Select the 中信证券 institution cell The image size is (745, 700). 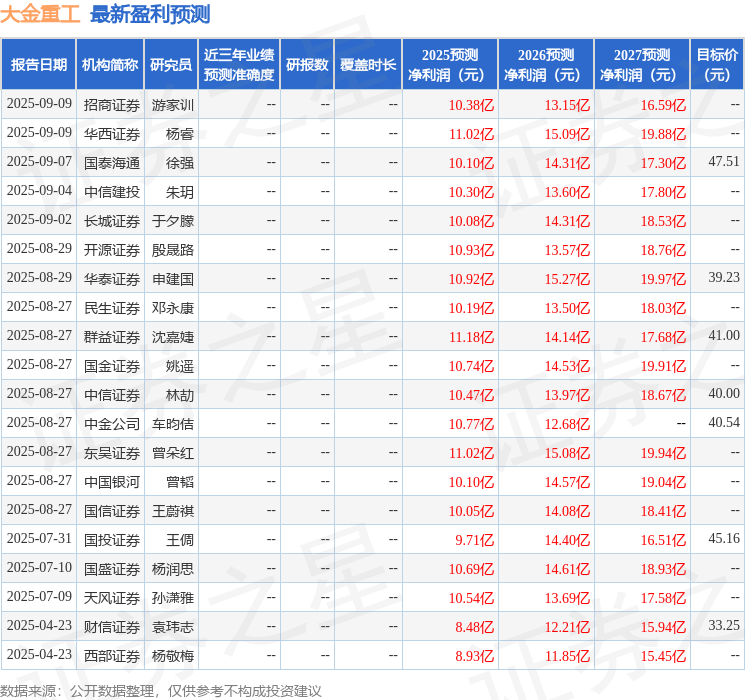(x=112, y=395)
